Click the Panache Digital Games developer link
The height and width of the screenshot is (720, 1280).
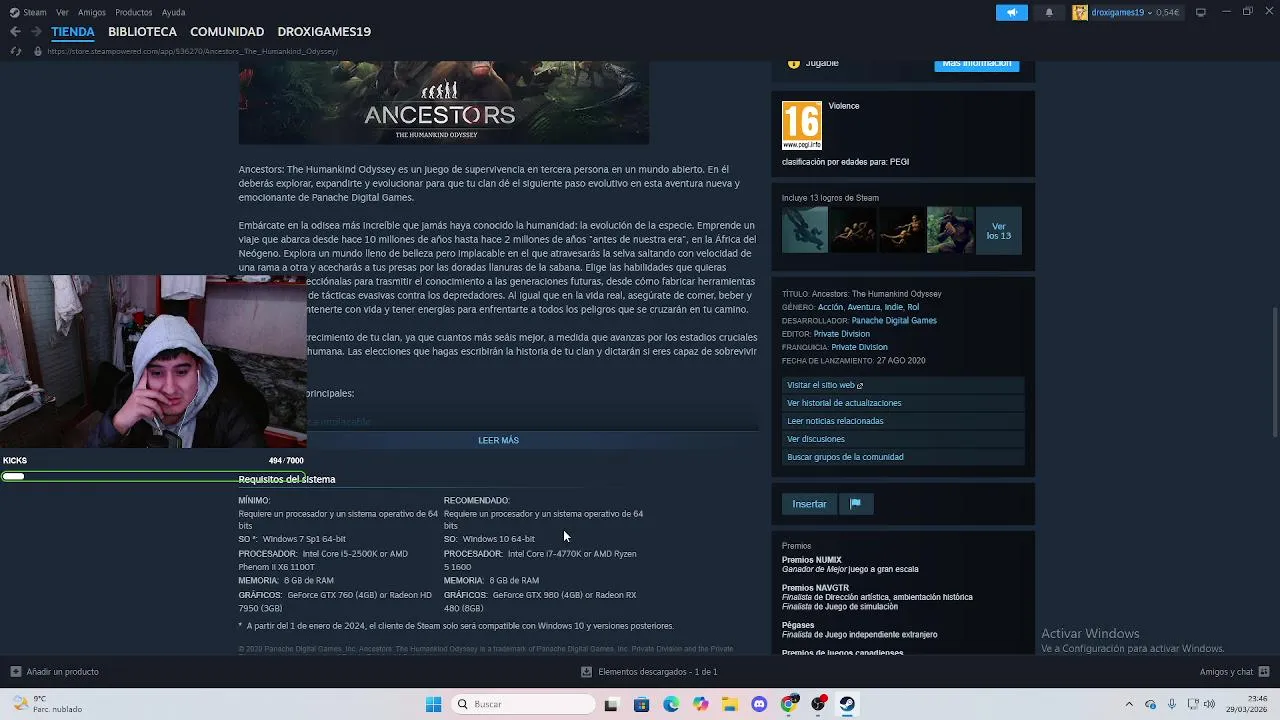(894, 321)
